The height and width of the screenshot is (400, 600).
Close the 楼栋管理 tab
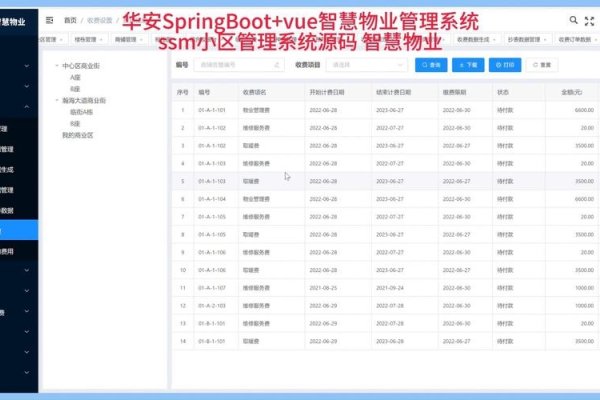click(101, 40)
